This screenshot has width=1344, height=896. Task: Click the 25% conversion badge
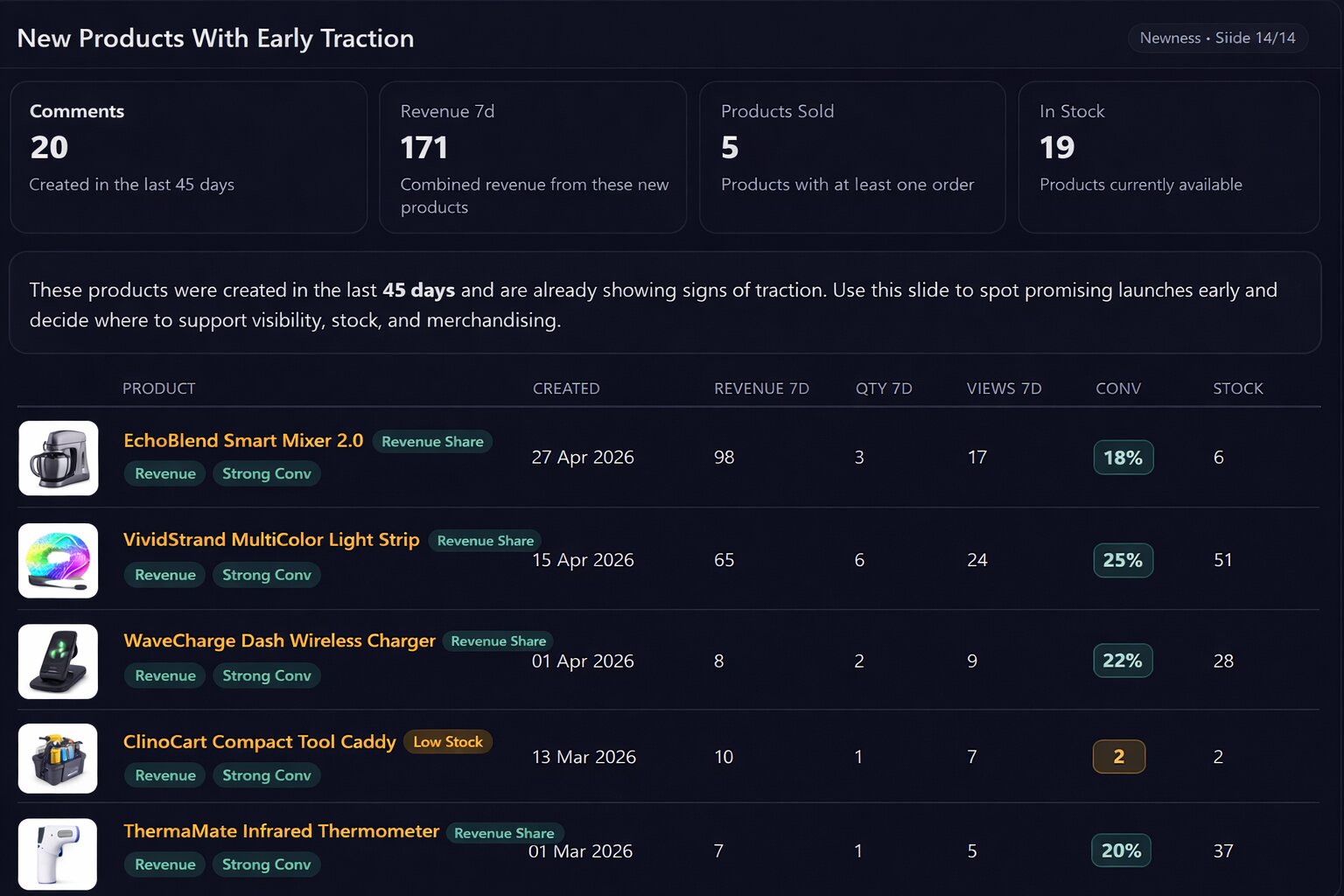click(1123, 560)
